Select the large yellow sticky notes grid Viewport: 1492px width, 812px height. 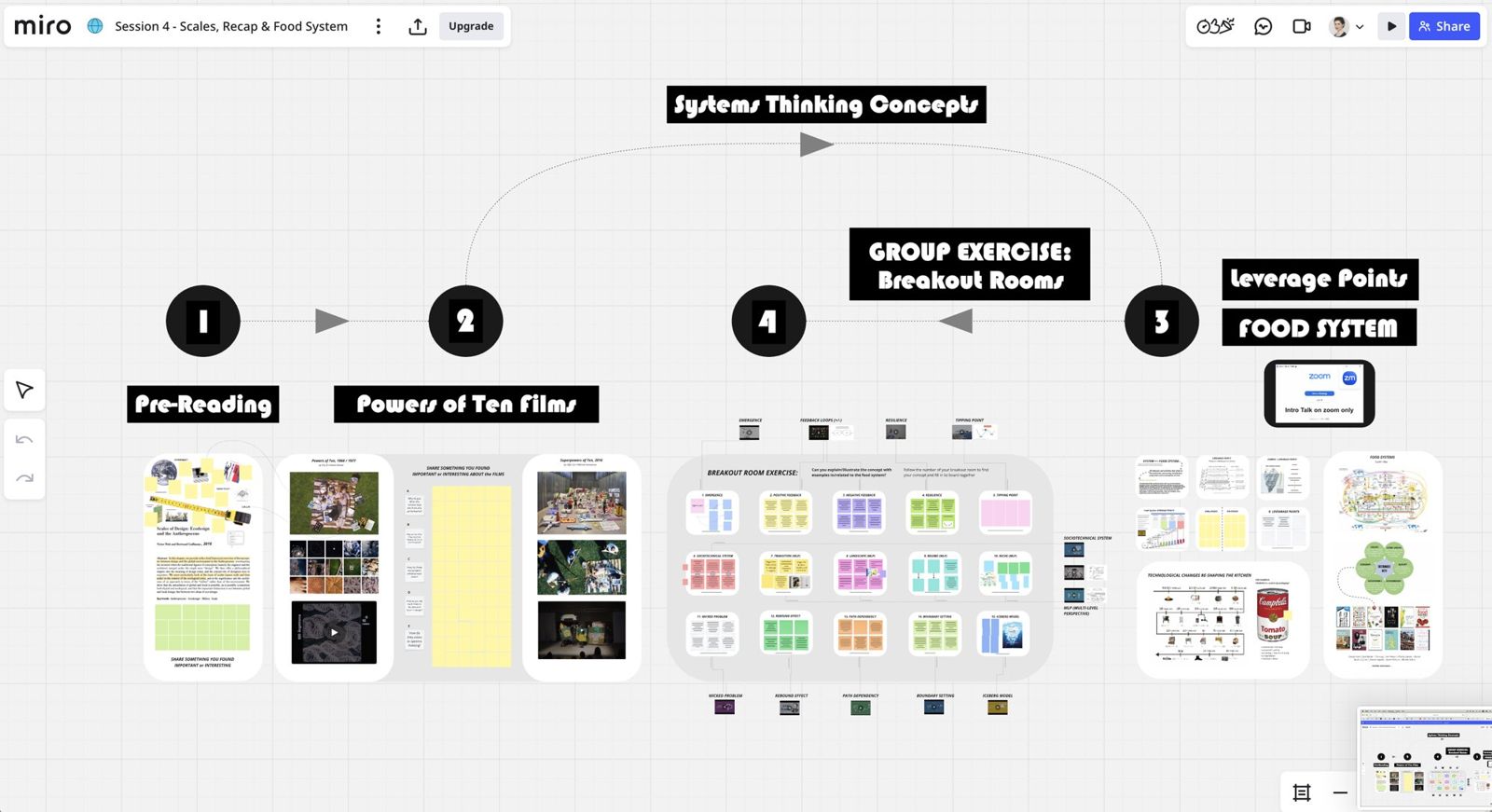(x=471, y=575)
